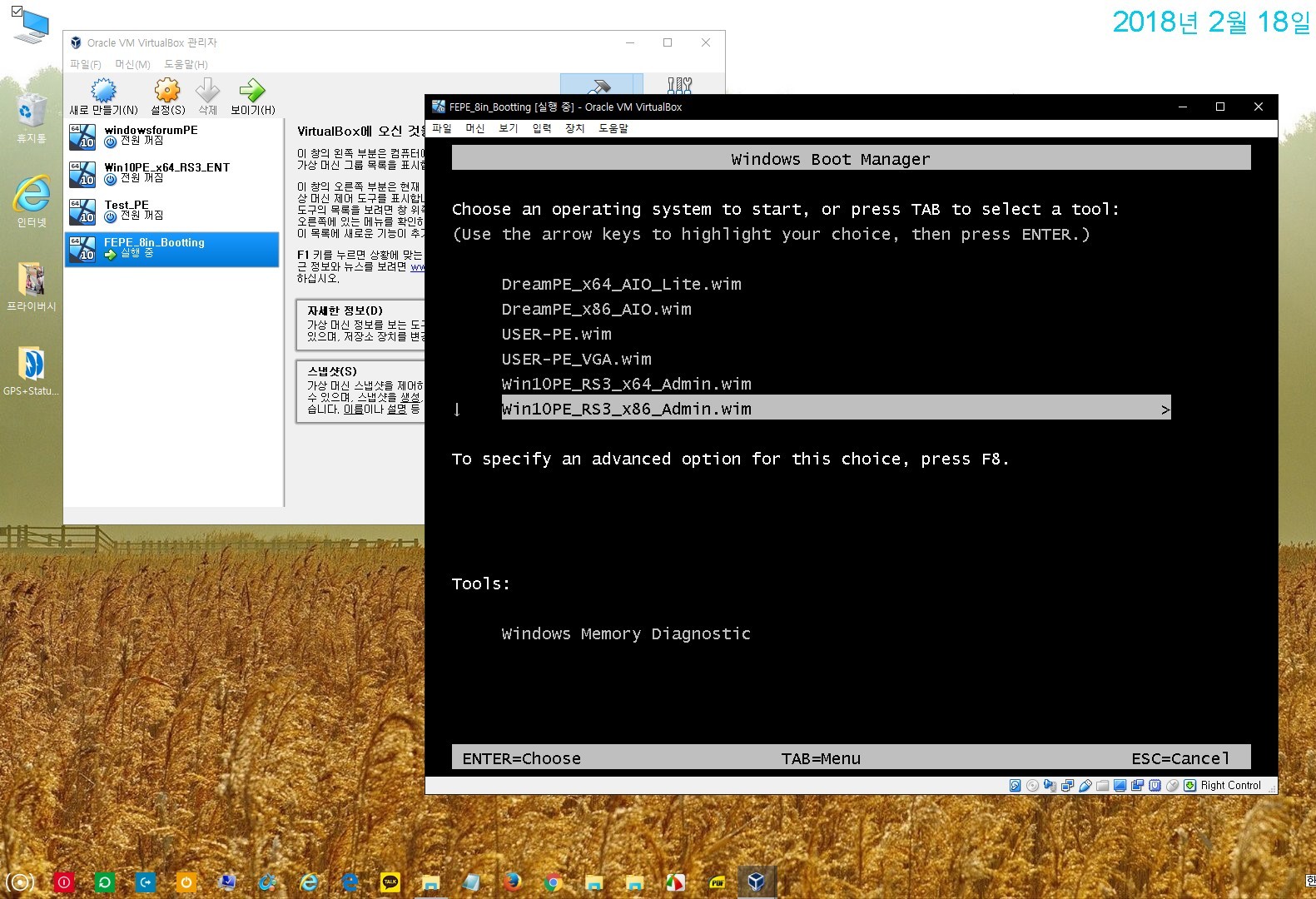Screen dimensions: 1316x899
Task: Open the 프라이버시 desktop icon
Action: 32,286
